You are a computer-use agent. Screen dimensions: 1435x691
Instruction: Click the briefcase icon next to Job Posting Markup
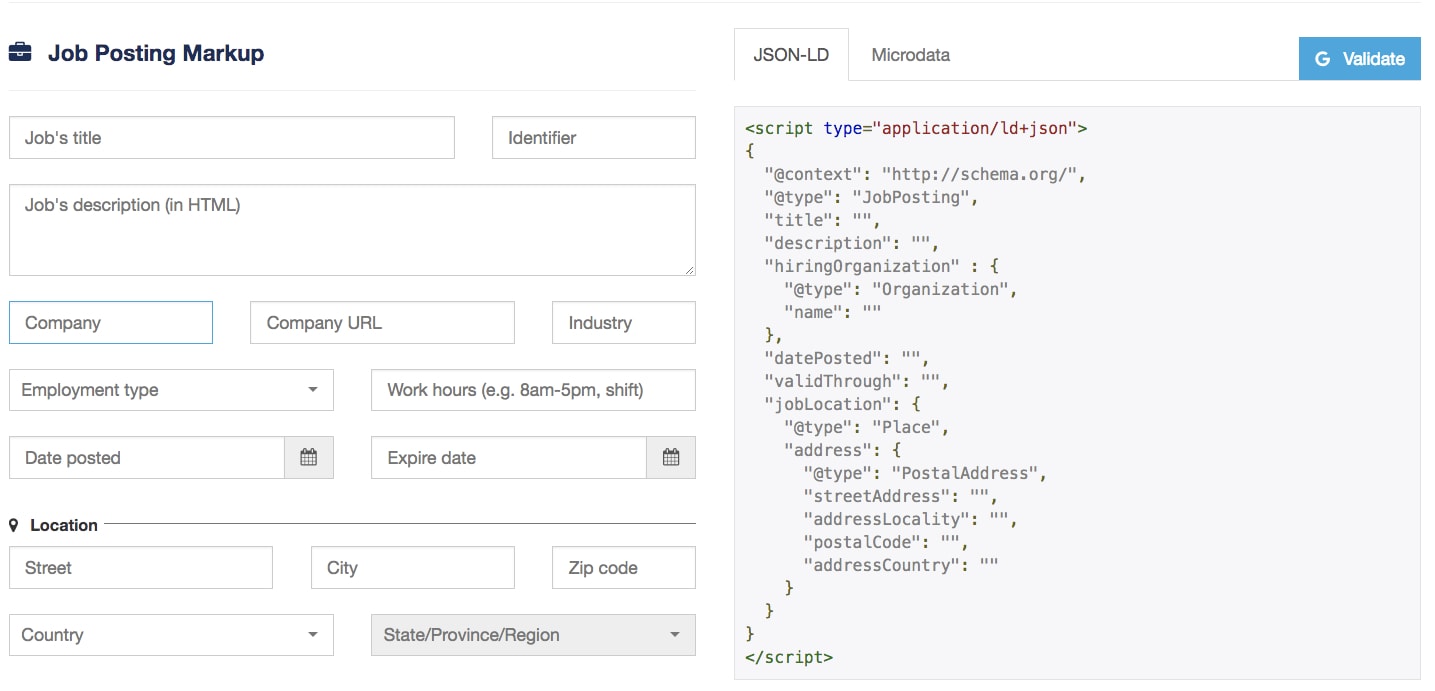coord(22,54)
